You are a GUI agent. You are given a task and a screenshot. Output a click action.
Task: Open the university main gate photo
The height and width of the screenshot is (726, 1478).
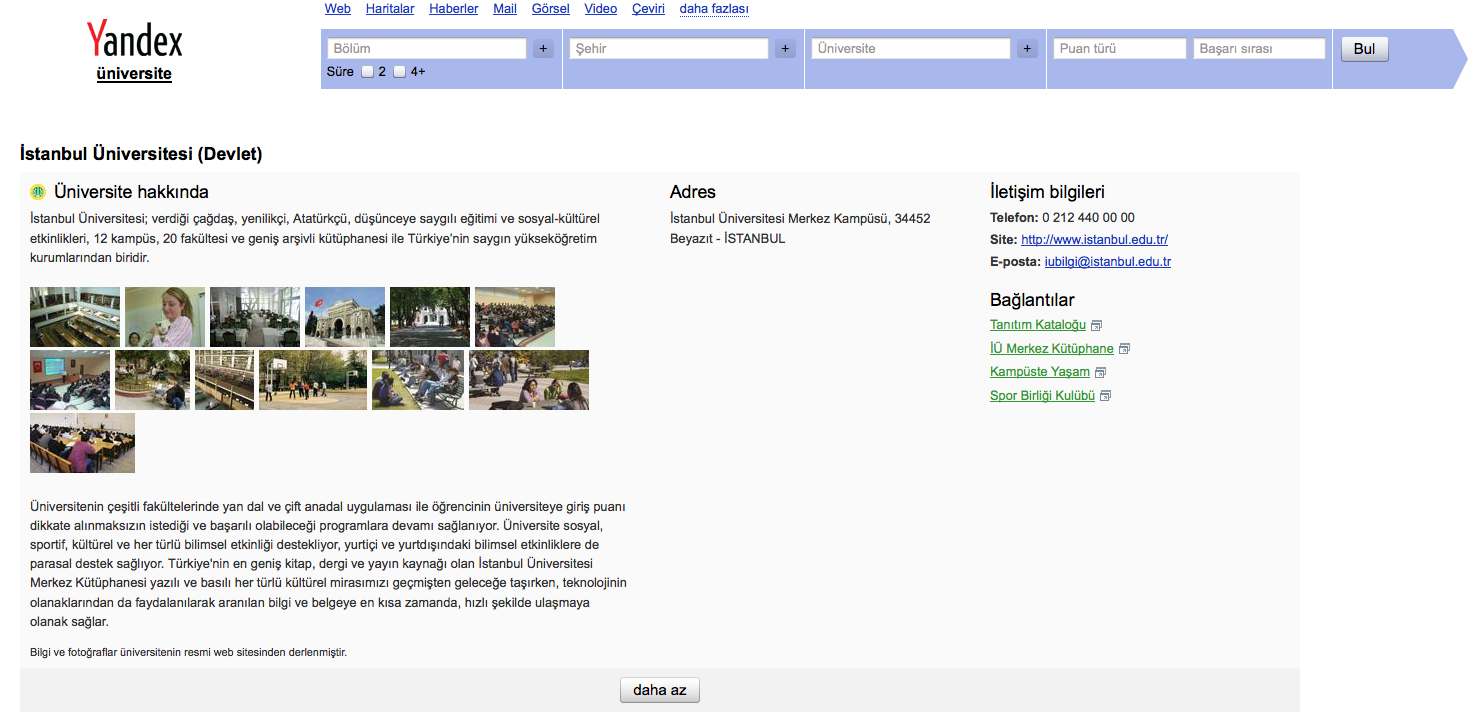tap(345, 317)
